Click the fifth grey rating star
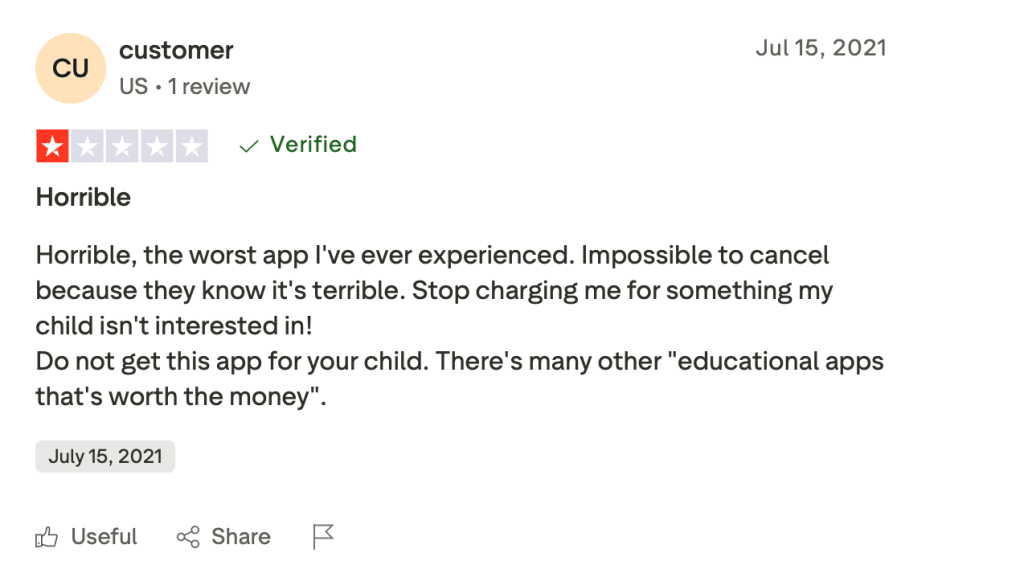Screen dimensions: 1024x561 click(x=191, y=146)
